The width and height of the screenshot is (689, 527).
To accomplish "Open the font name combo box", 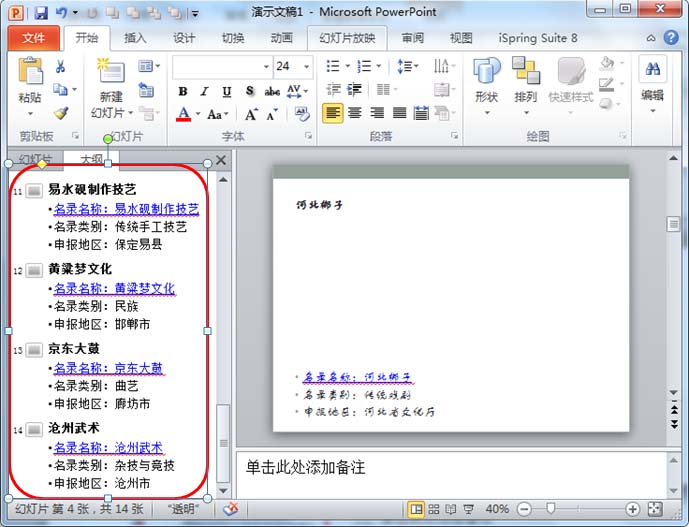I will tap(220, 66).
